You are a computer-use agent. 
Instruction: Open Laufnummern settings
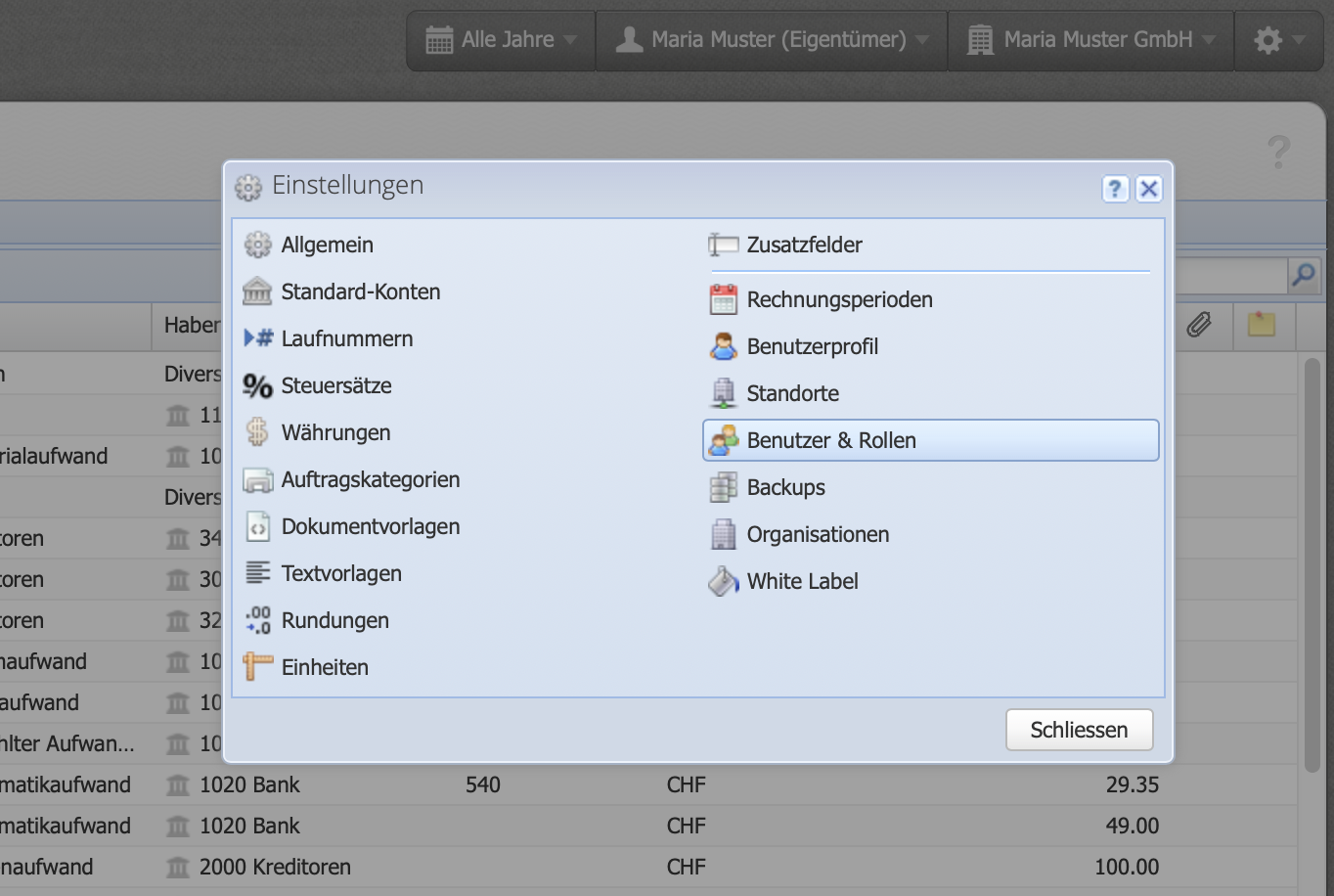(347, 338)
